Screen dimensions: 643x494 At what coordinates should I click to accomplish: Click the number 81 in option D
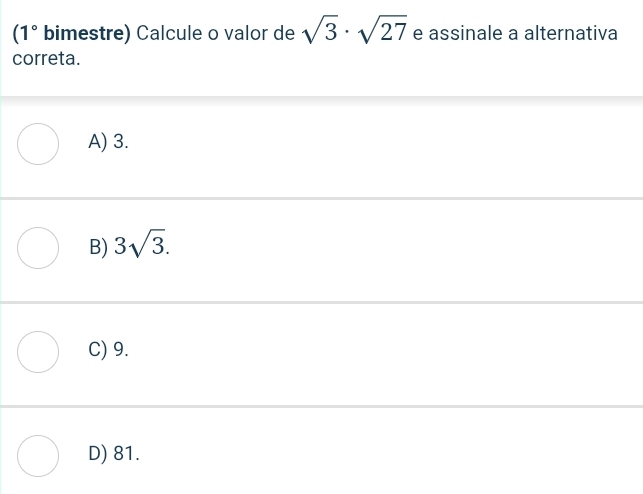124,454
